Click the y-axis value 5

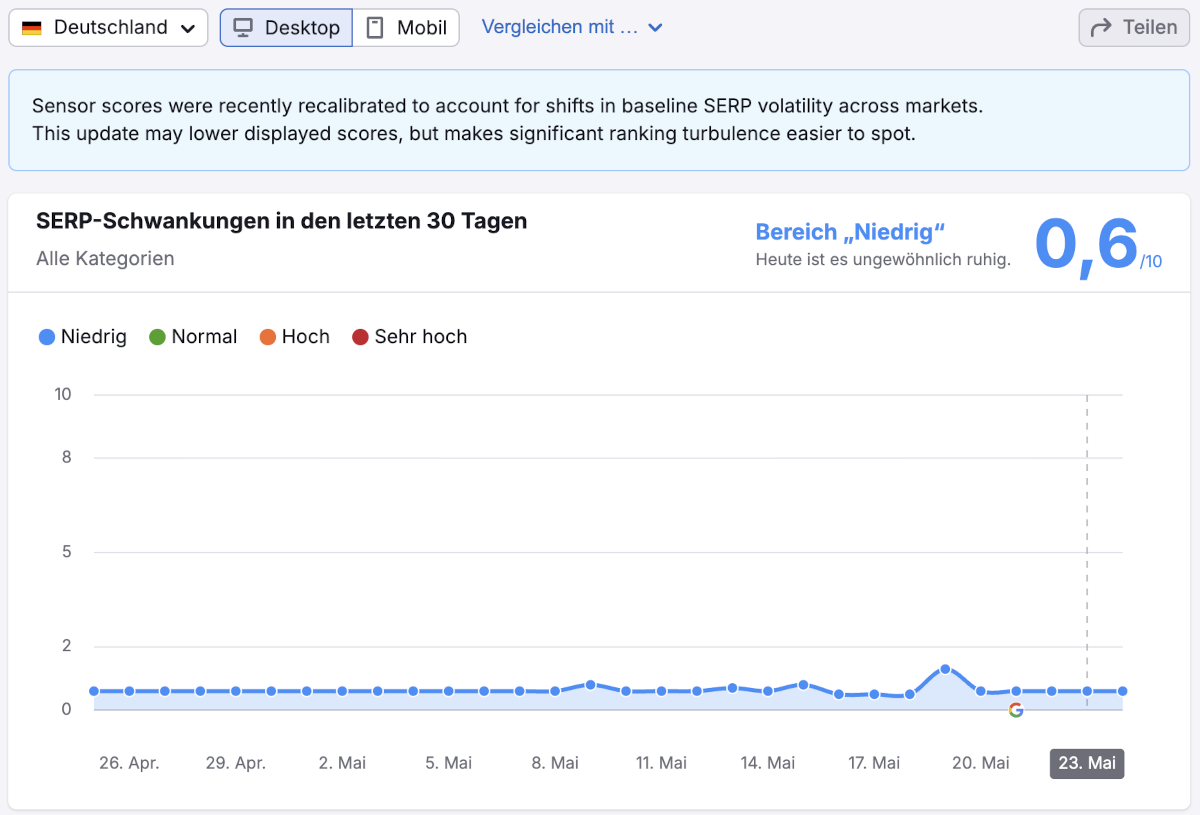(x=67, y=552)
